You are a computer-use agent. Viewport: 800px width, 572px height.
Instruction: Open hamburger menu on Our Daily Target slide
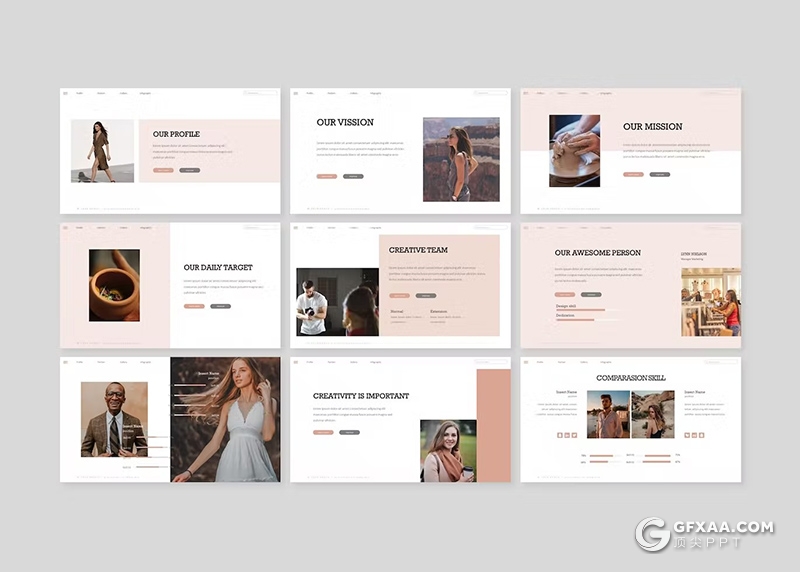65,228
